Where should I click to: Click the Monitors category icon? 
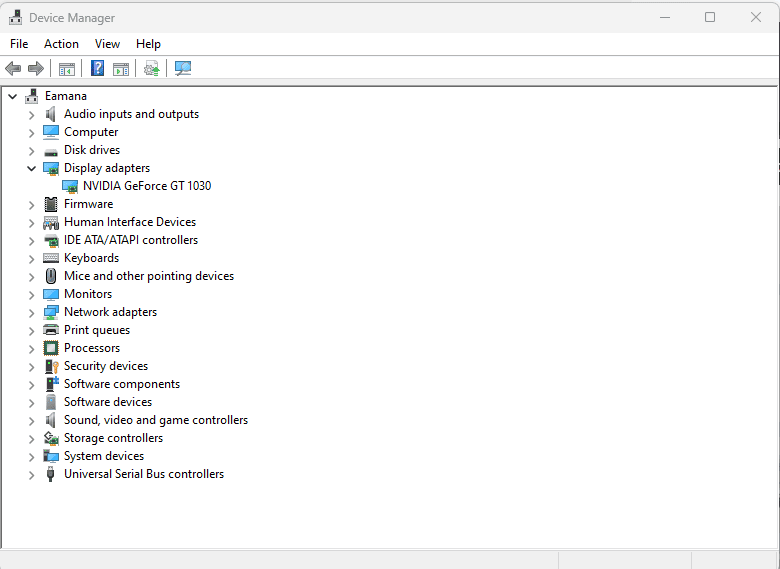51,294
